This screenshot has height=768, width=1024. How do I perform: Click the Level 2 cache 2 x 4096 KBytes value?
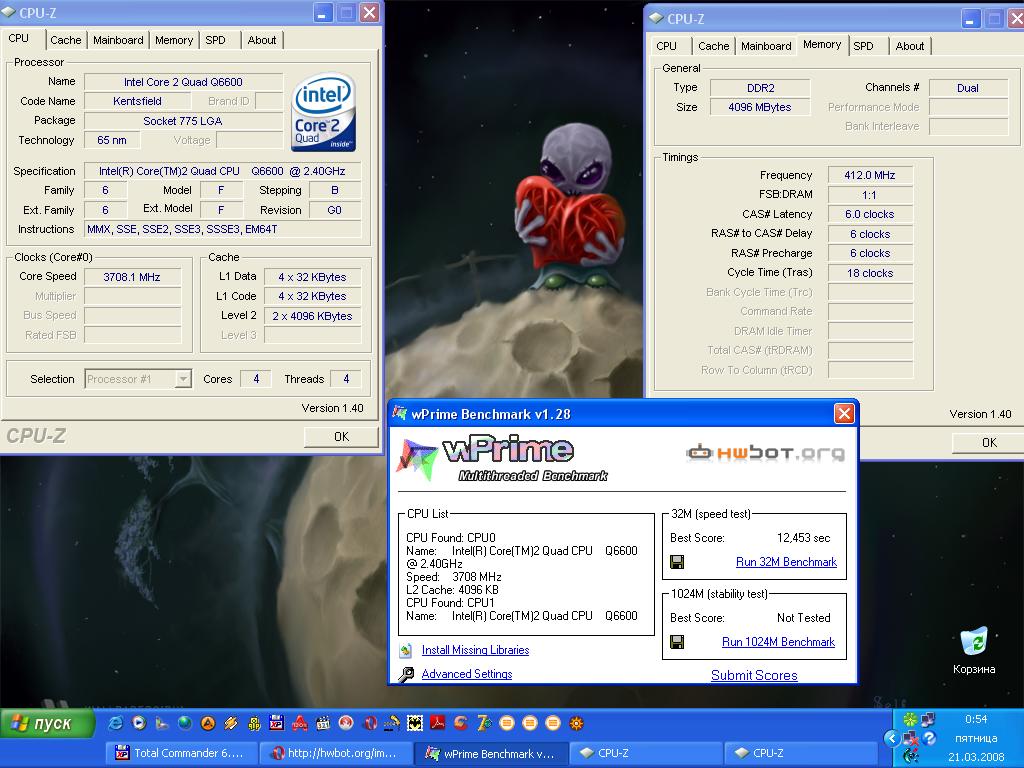pyautogui.click(x=313, y=315)
